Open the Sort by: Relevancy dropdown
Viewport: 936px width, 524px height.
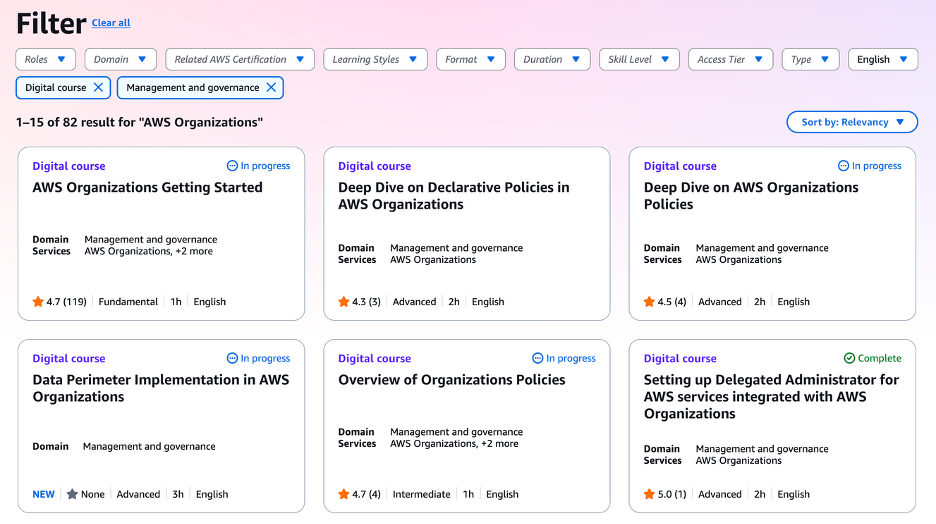(852, 122)
